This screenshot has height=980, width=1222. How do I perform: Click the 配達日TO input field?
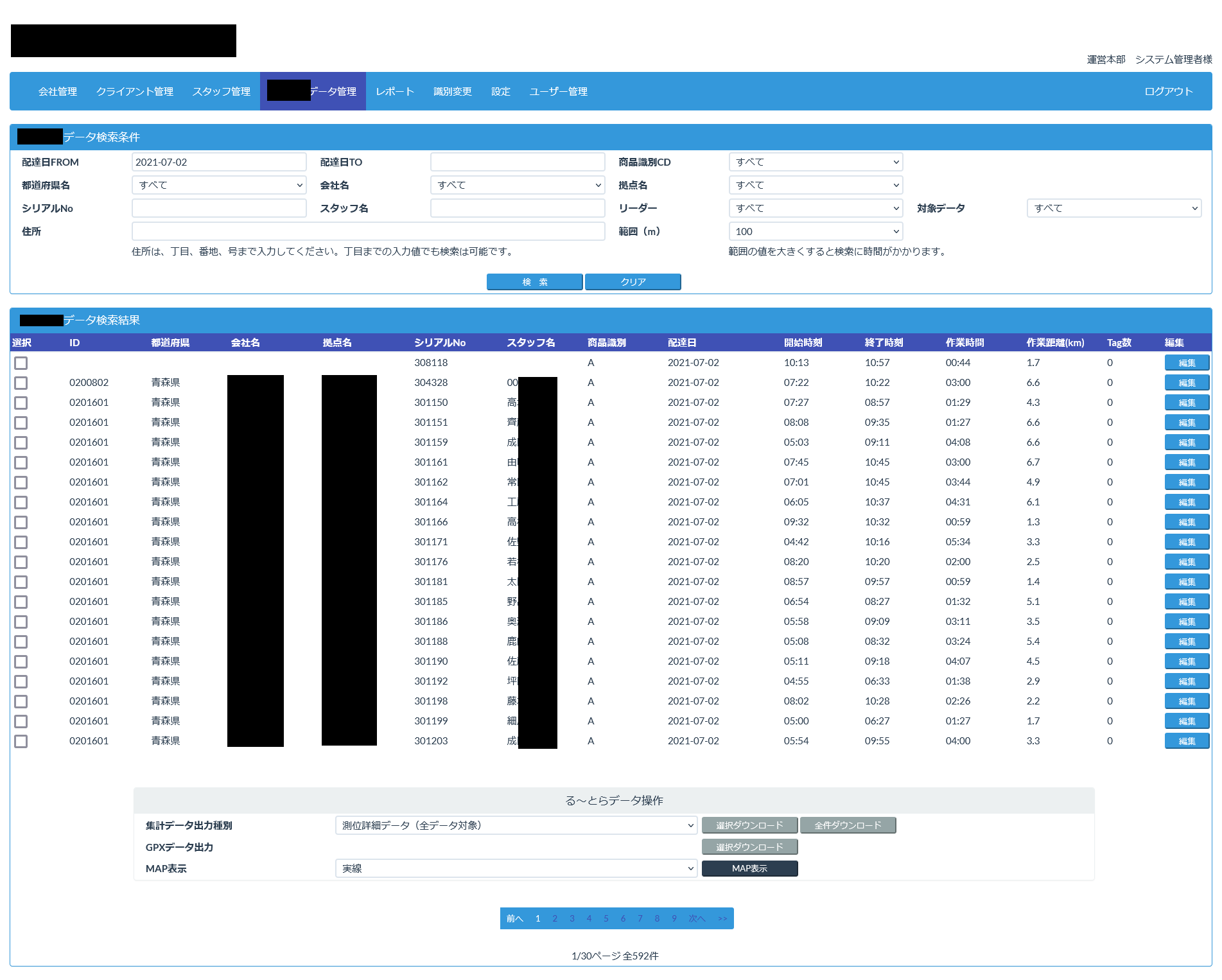click(518, 162)
